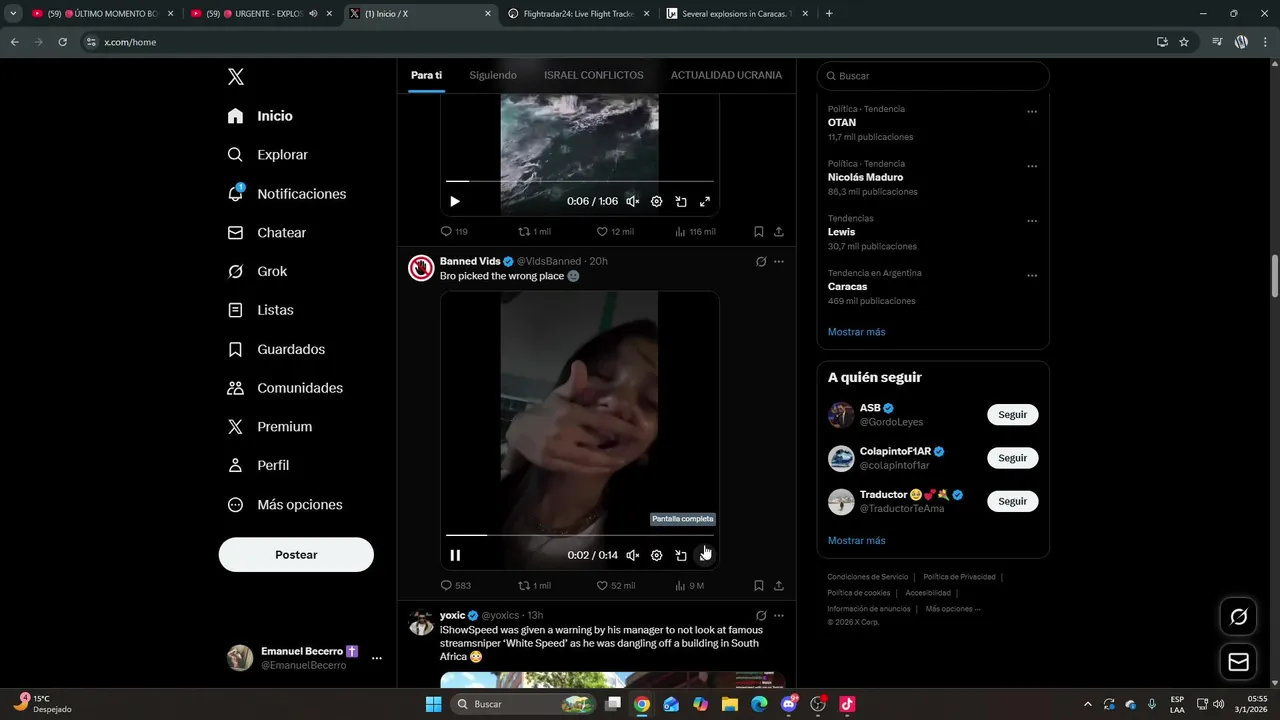Open Emanuel Becerro account menu dots

click(x=377, y=659)
